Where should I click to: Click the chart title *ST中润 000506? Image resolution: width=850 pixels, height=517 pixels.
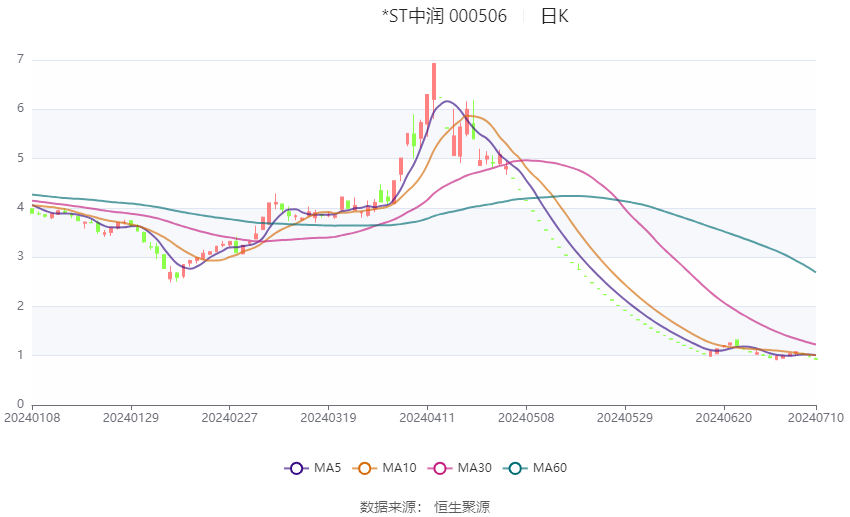tap(444, 16)
